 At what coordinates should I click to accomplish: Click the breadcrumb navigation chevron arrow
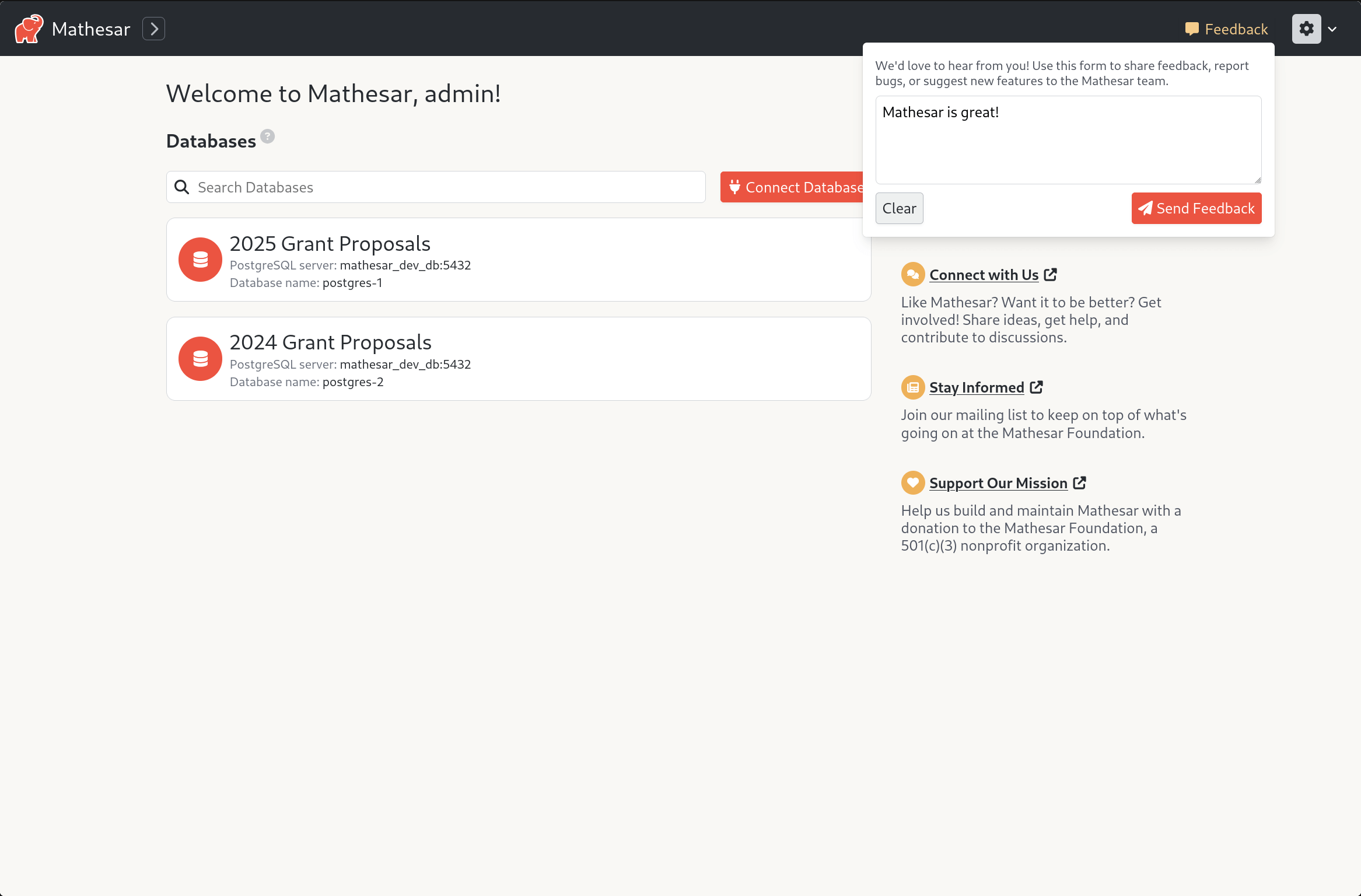[x=154, y=28]
